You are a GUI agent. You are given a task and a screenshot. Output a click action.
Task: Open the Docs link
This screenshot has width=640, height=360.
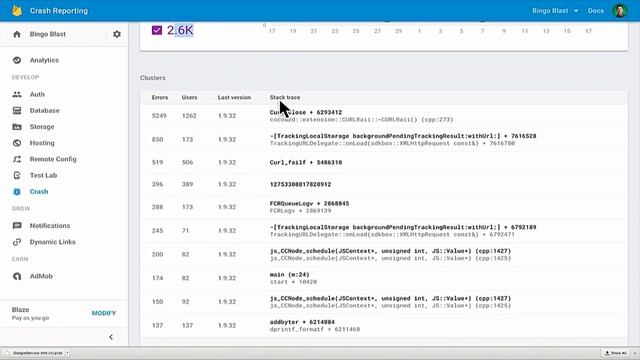tap(596, 11)
